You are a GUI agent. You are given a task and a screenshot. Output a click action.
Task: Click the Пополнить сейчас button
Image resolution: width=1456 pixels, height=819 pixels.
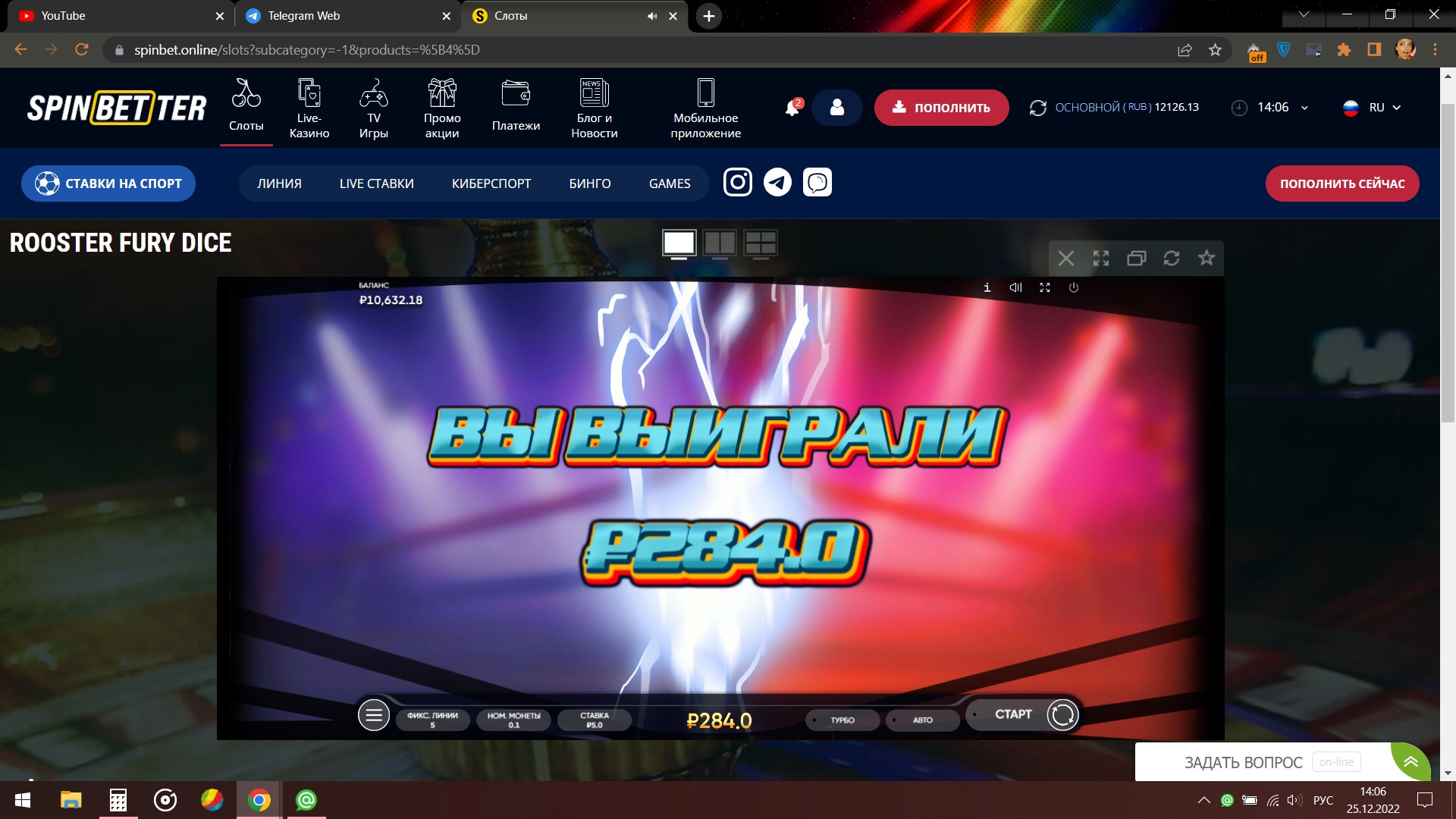1341,184
